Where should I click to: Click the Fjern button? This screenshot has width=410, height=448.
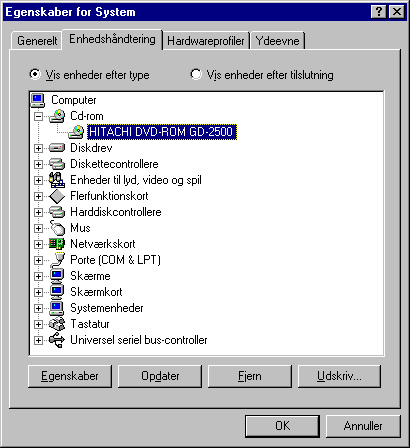[x=250, y=376]
